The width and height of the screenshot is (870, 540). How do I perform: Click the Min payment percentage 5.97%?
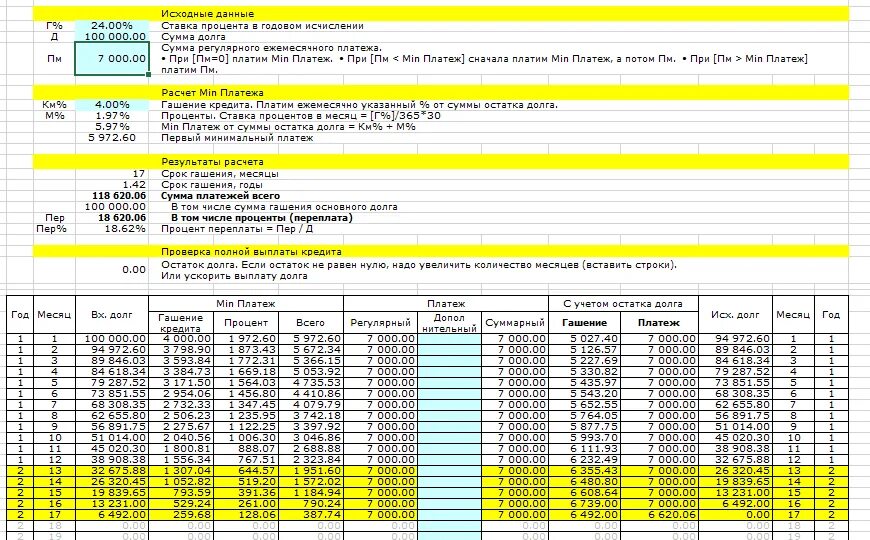(112, 127)
